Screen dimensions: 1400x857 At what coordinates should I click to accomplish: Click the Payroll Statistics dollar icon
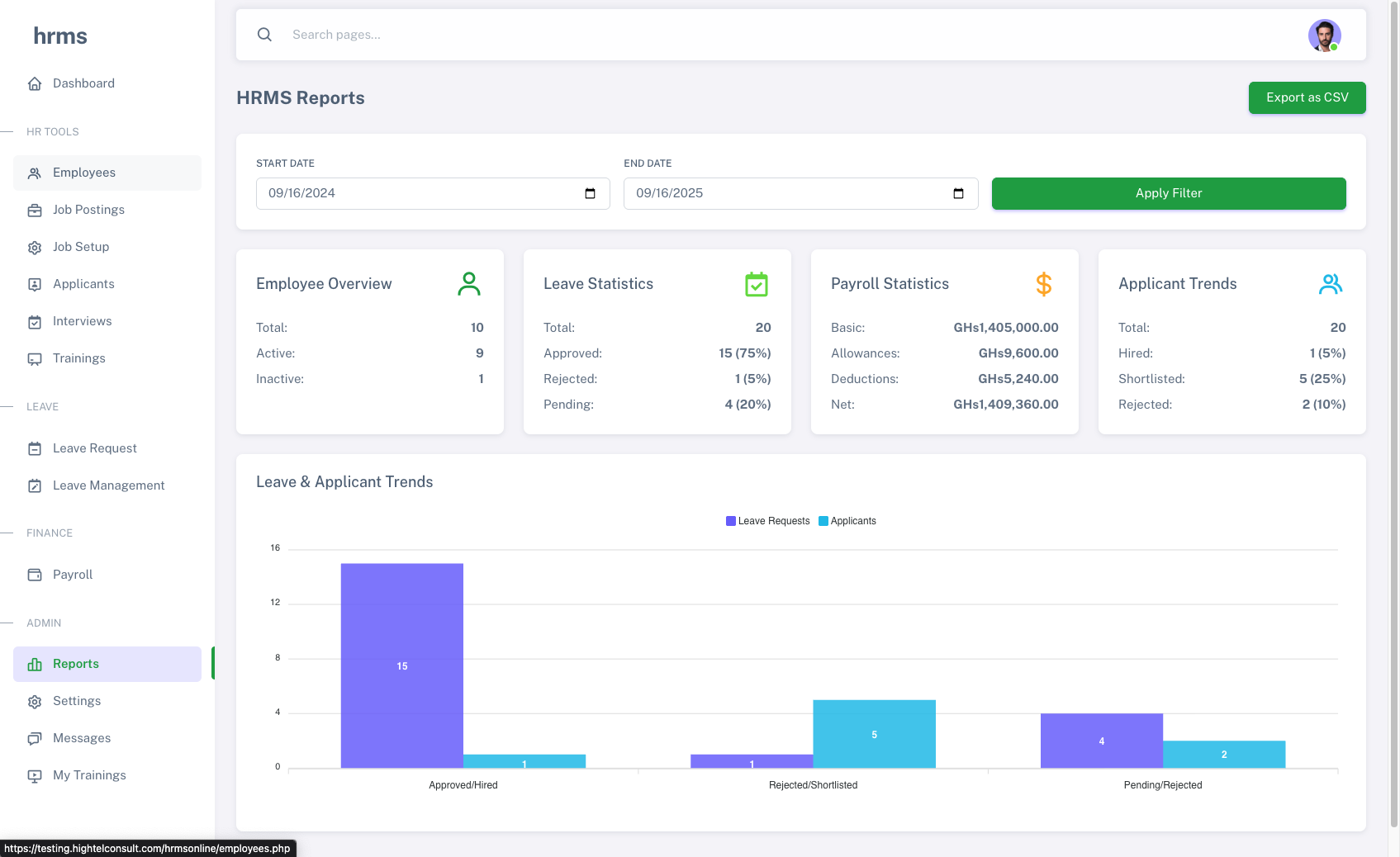click(1043, 284)
